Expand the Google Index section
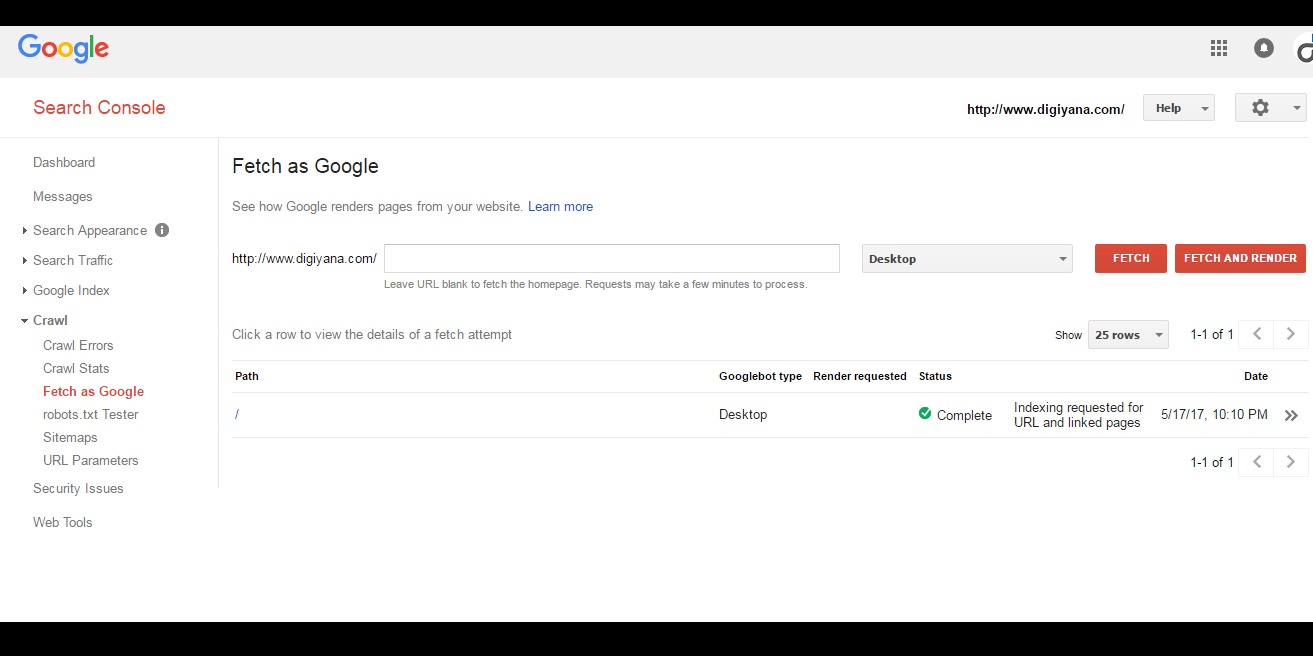Screen dimensions: 1313x656 25,291
